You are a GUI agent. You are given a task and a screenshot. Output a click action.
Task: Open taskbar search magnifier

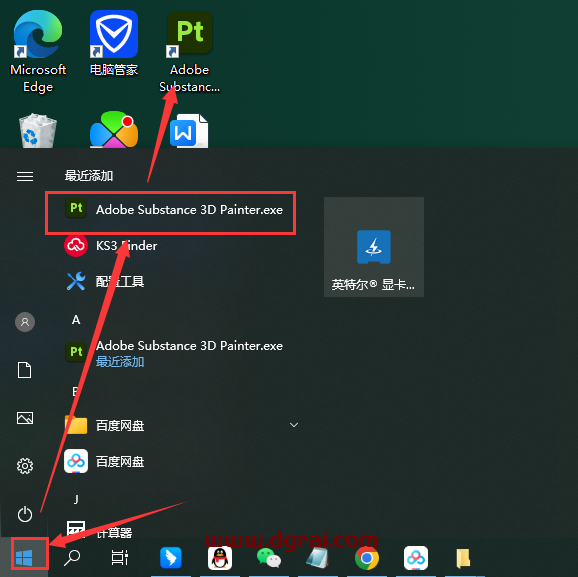pos(72,557)
